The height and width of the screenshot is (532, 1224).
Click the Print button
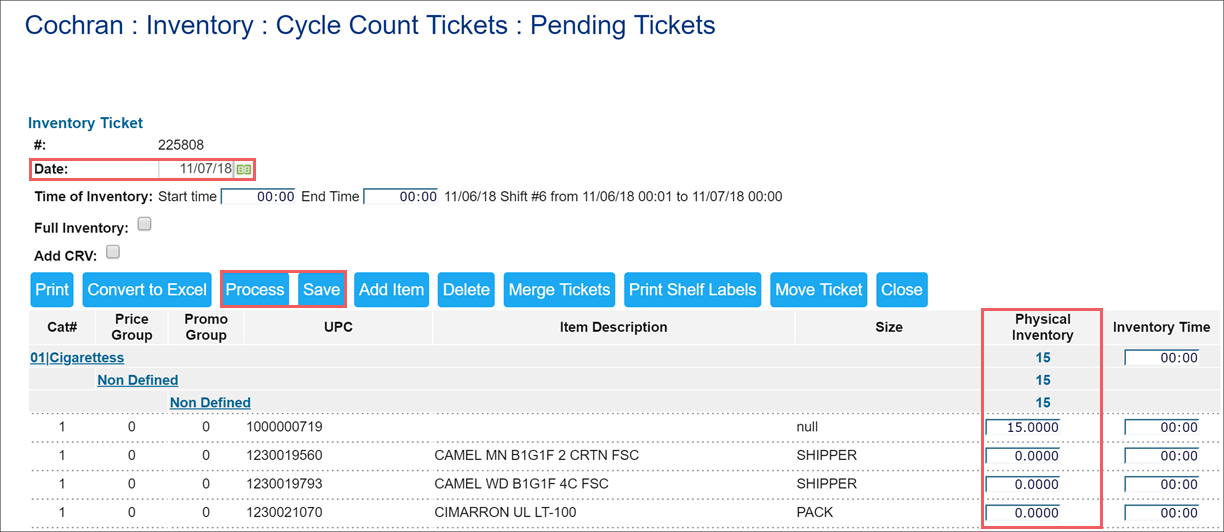tap(52, 290)
